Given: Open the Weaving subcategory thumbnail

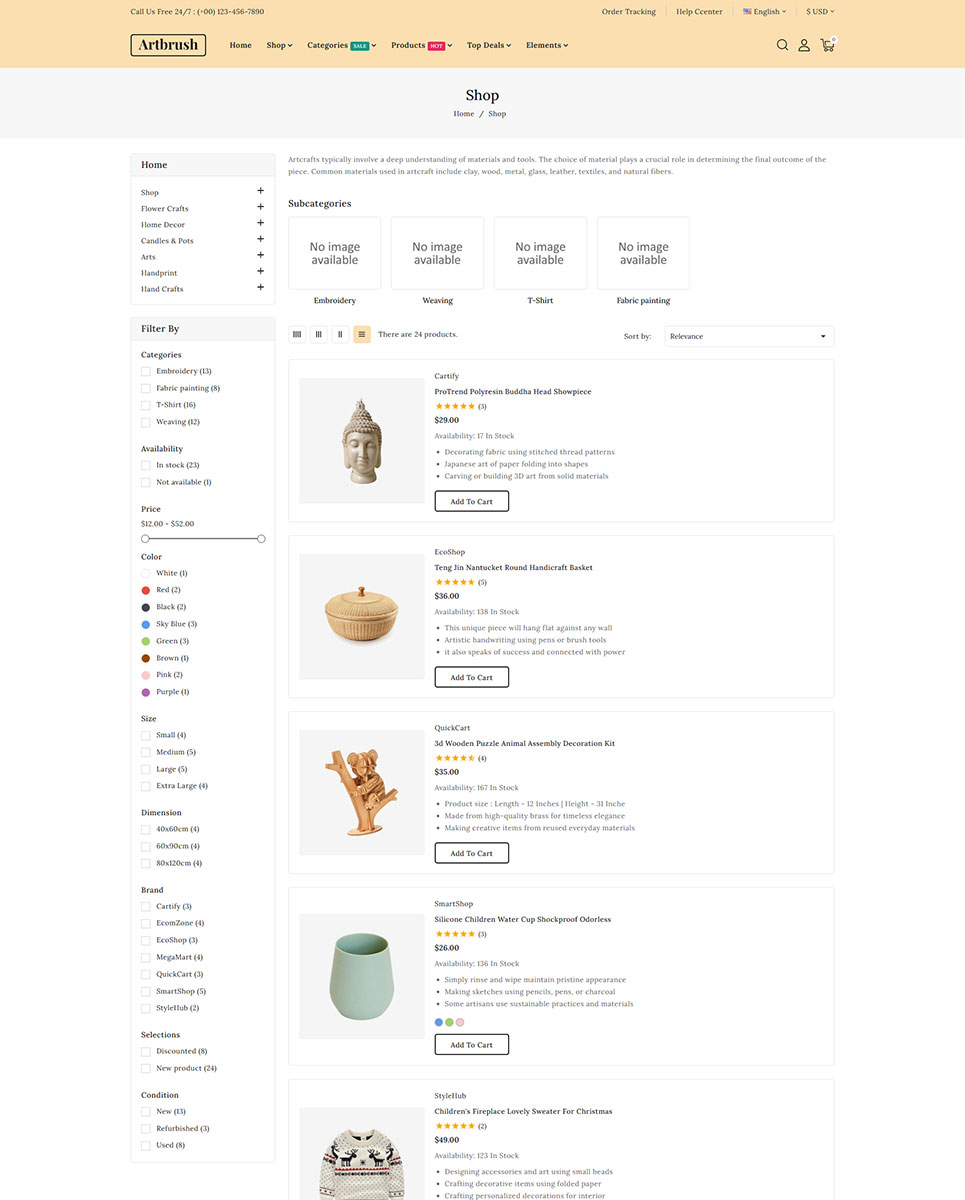Looking at the screenshot, I should pyautogui.click(x=437, y=254).
